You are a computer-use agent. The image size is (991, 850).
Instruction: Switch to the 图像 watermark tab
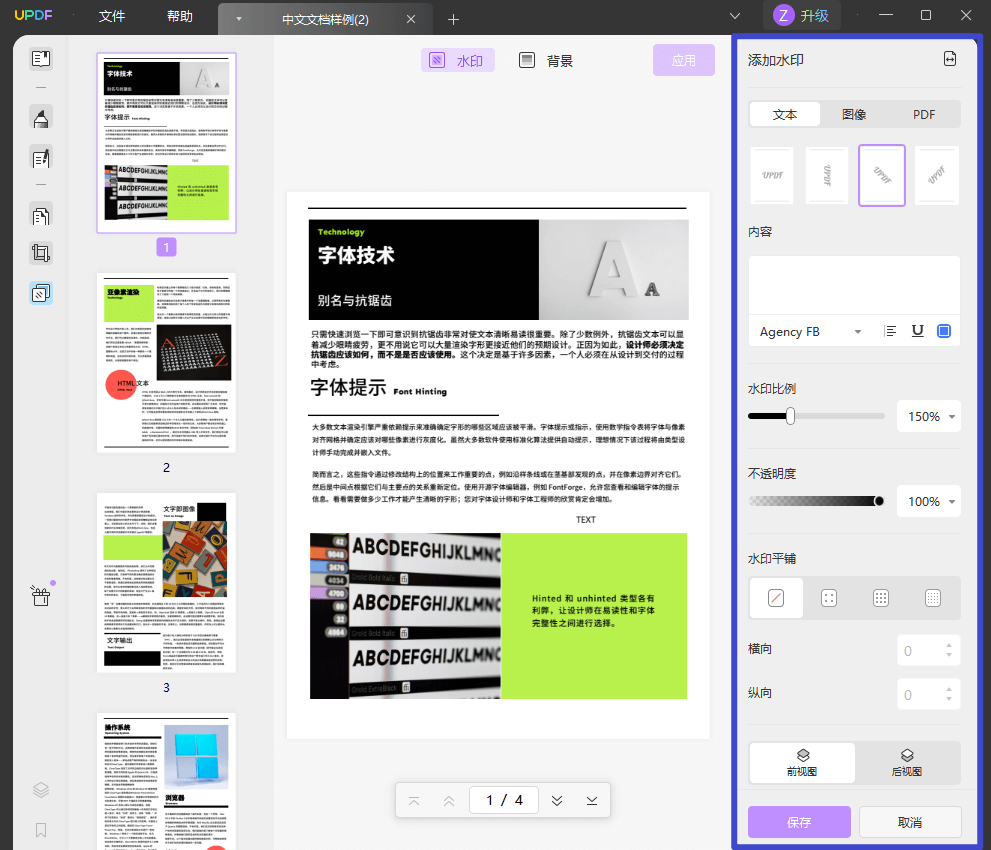[x=854, y=114]
